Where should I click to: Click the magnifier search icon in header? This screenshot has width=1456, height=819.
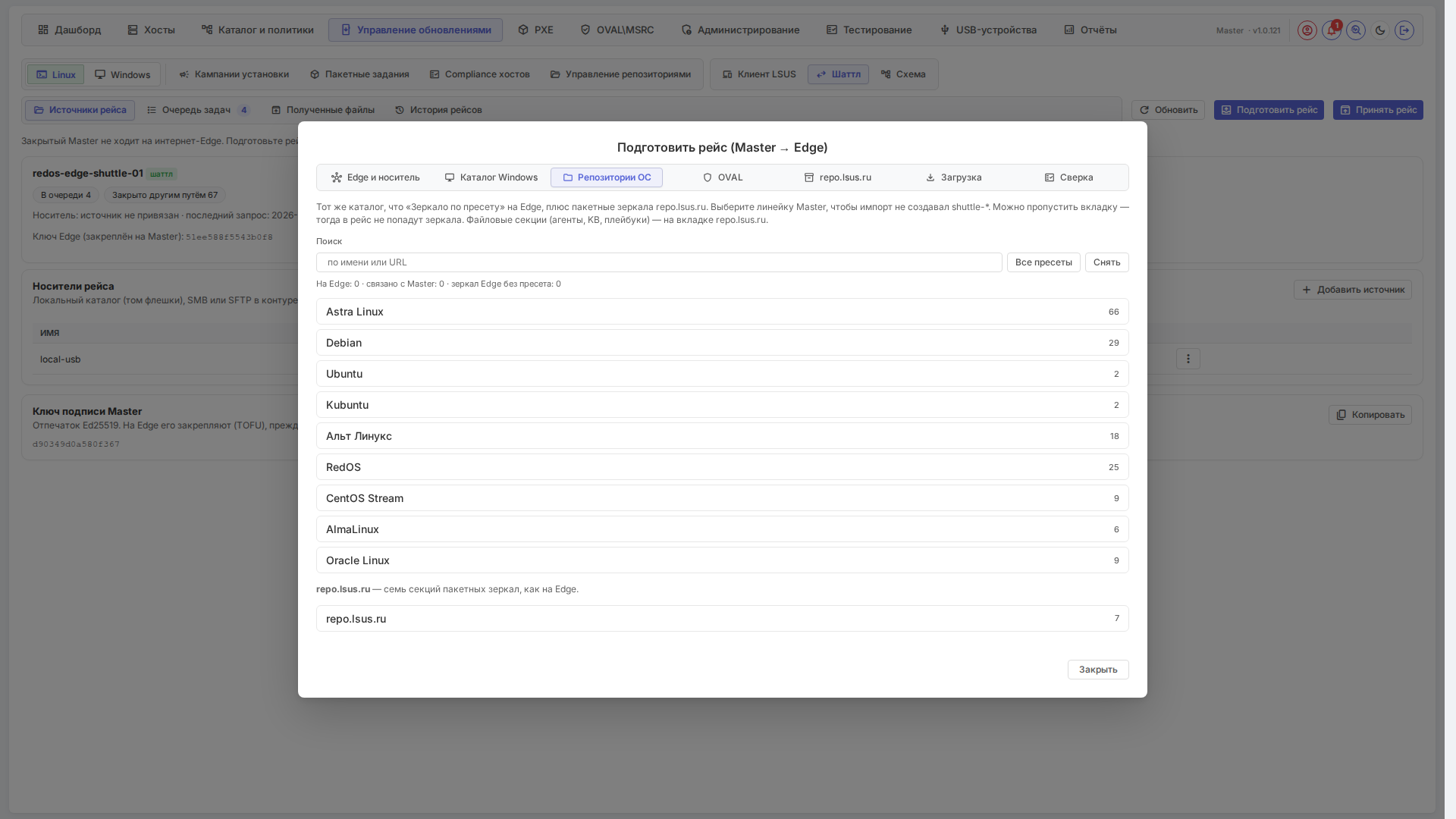(1356, 30)
